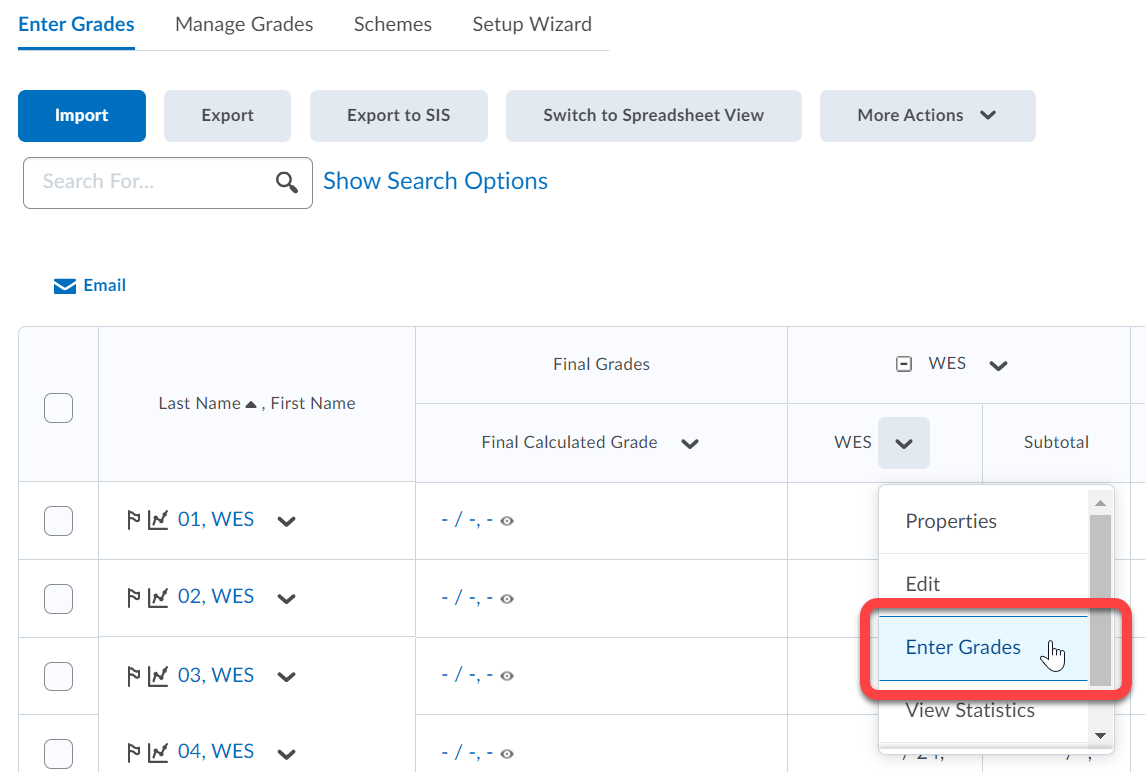Screen dimensions: 1145x772
Task: Click the search magnifier icon
Action: coord(287,182)
